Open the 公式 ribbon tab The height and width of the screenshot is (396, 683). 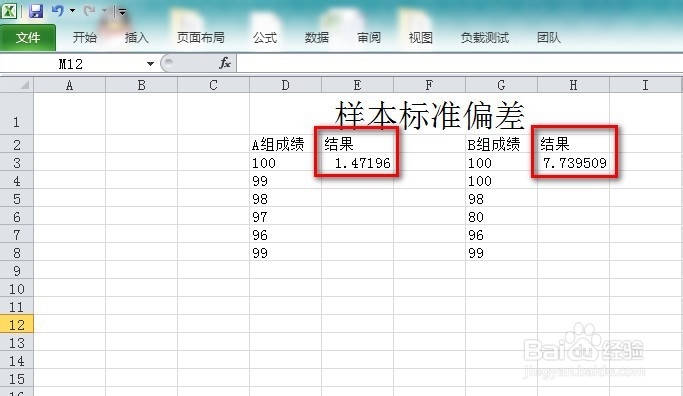(264, 37)
